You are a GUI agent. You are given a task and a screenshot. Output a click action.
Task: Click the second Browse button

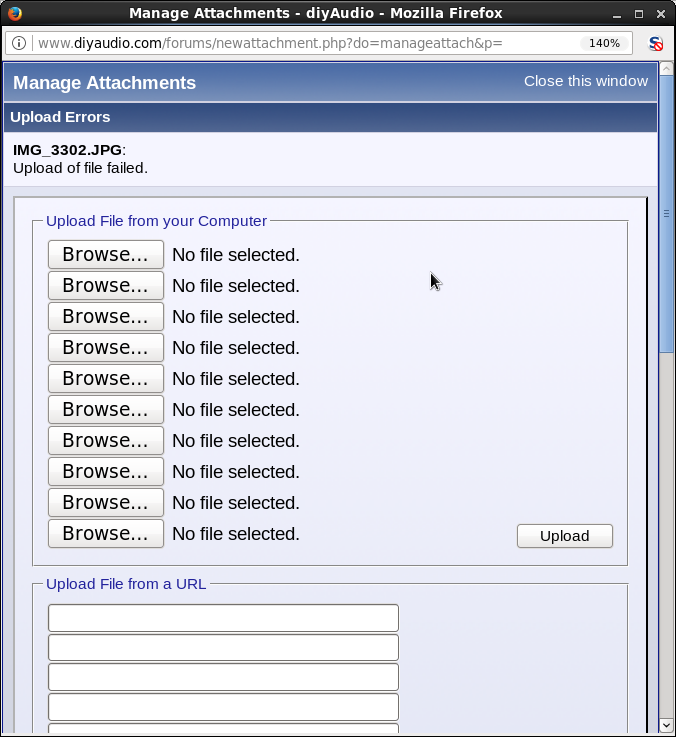click(106, 286)
